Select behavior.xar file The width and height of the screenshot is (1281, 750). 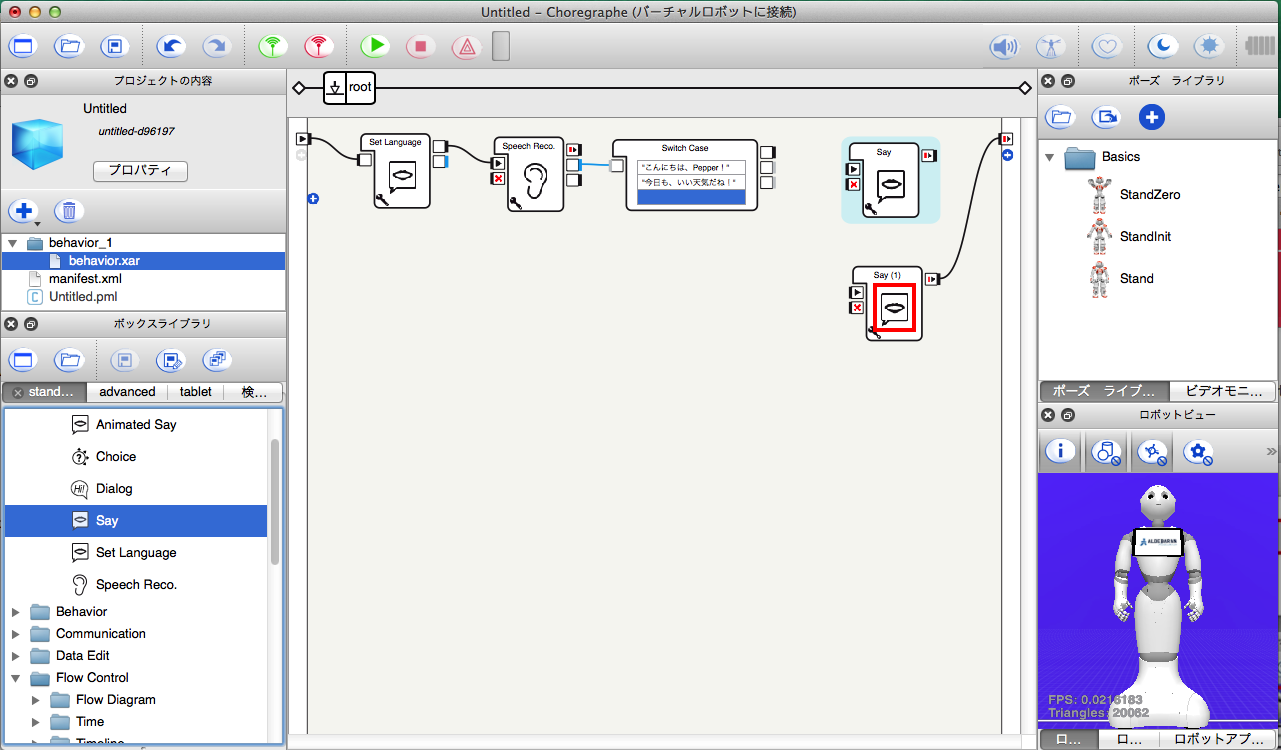pyautogui.click(x=104, y=261)
